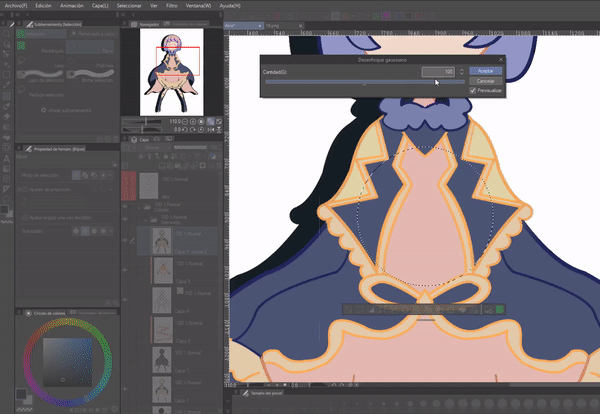Open Modo de selección dropdown arrow

click(x=111, y=175)
